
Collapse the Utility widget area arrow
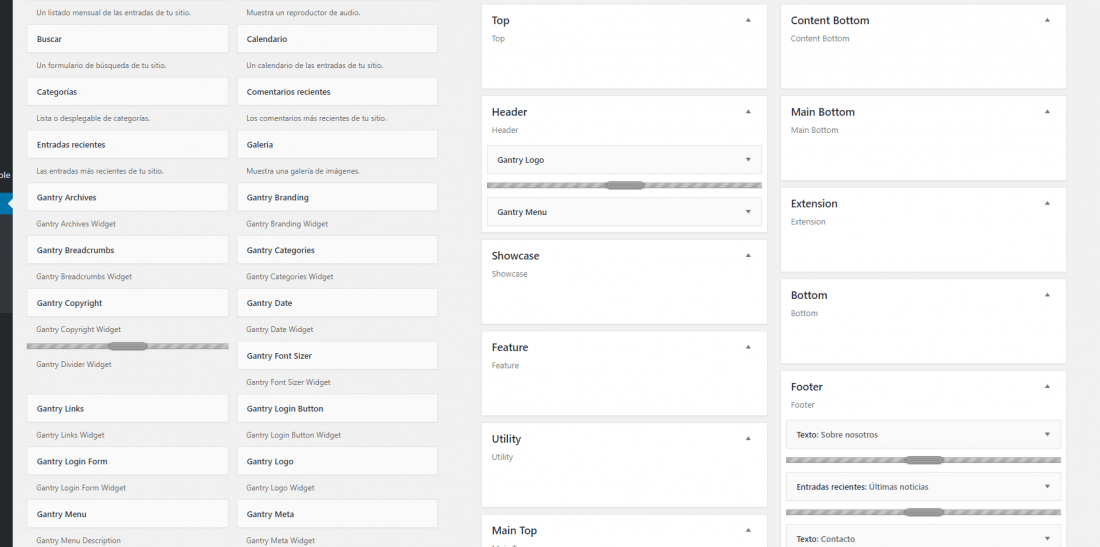click(748, 439)
